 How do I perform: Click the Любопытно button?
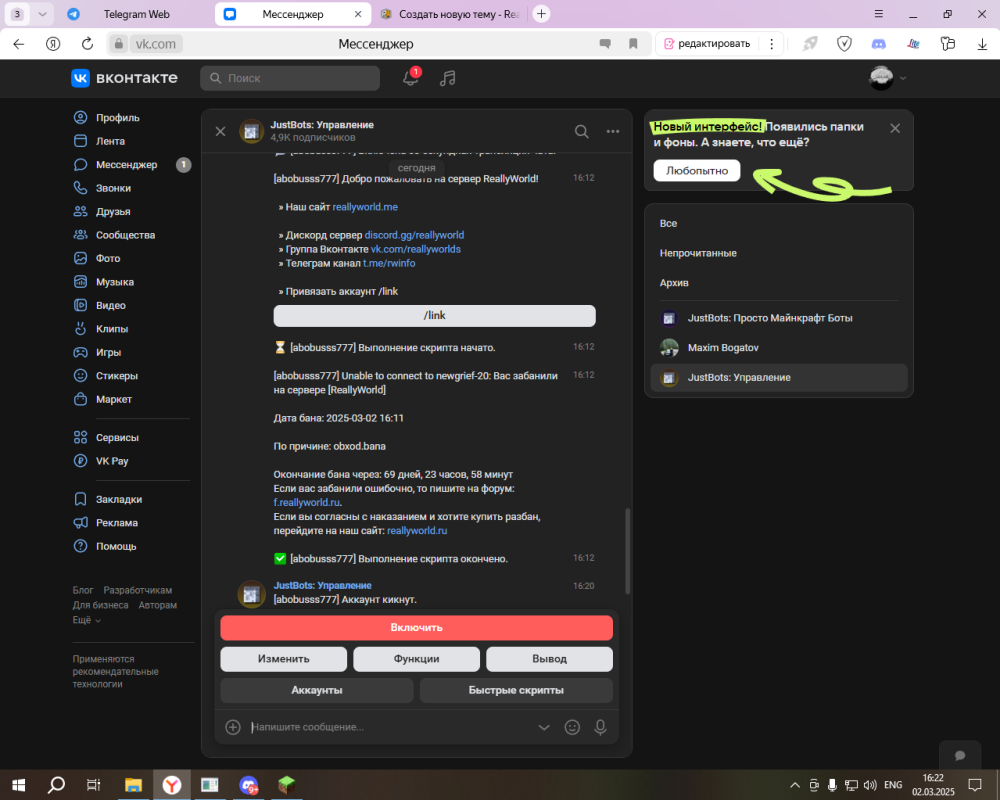[696, 171]
